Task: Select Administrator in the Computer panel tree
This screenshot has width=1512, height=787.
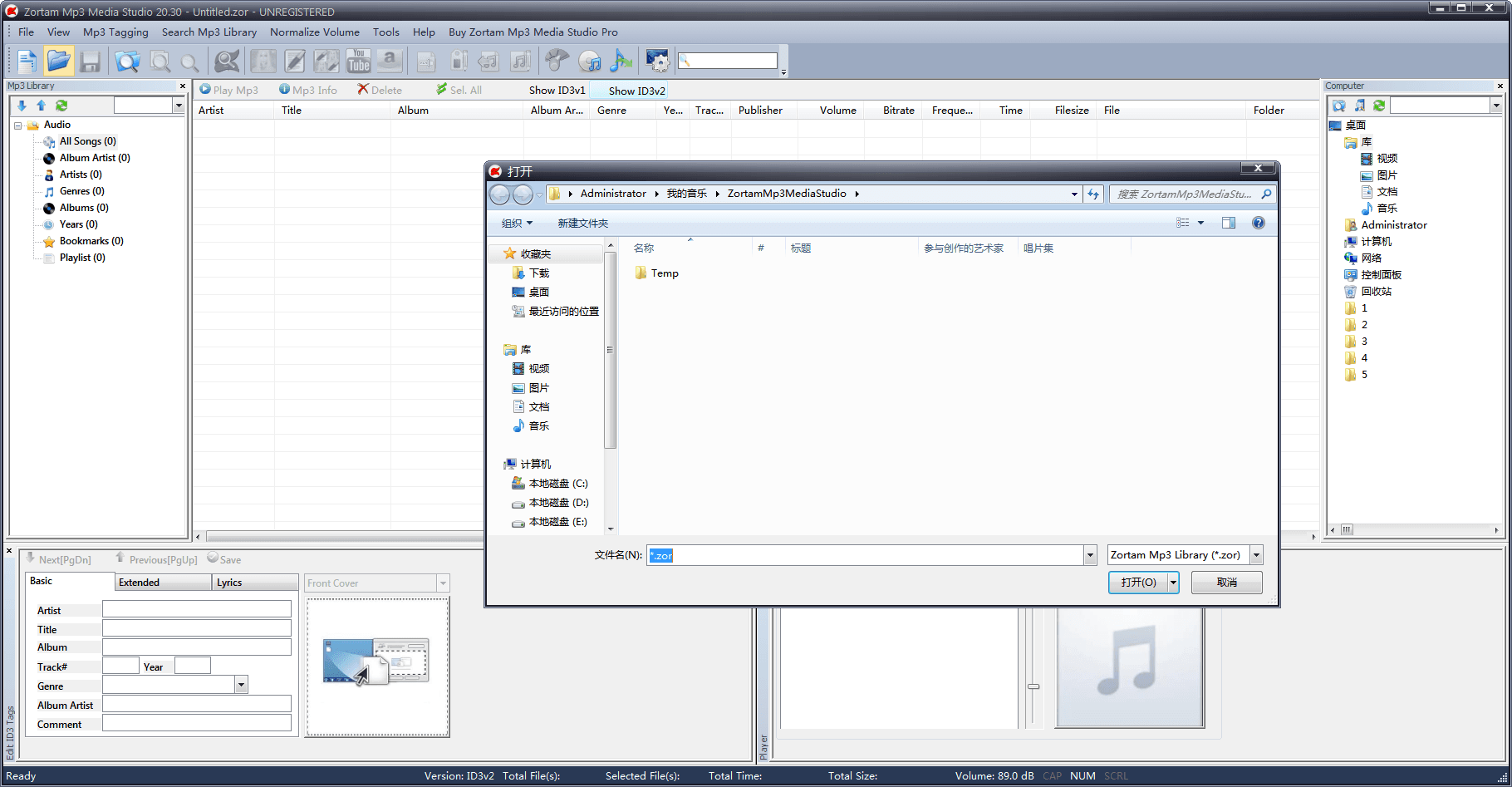Action: 1385,225
